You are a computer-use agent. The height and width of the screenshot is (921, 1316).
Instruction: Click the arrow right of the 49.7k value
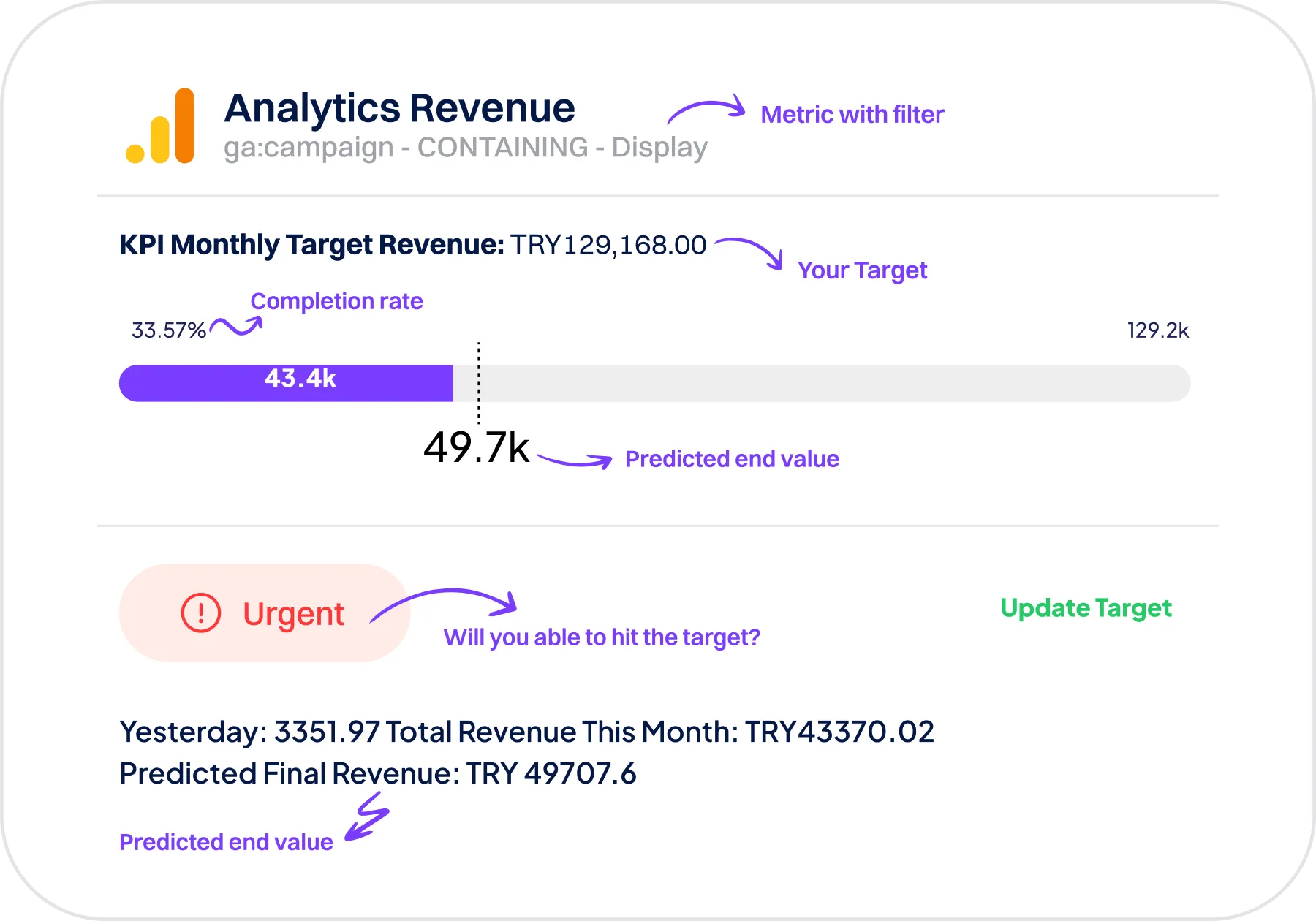tap(575, 460)
